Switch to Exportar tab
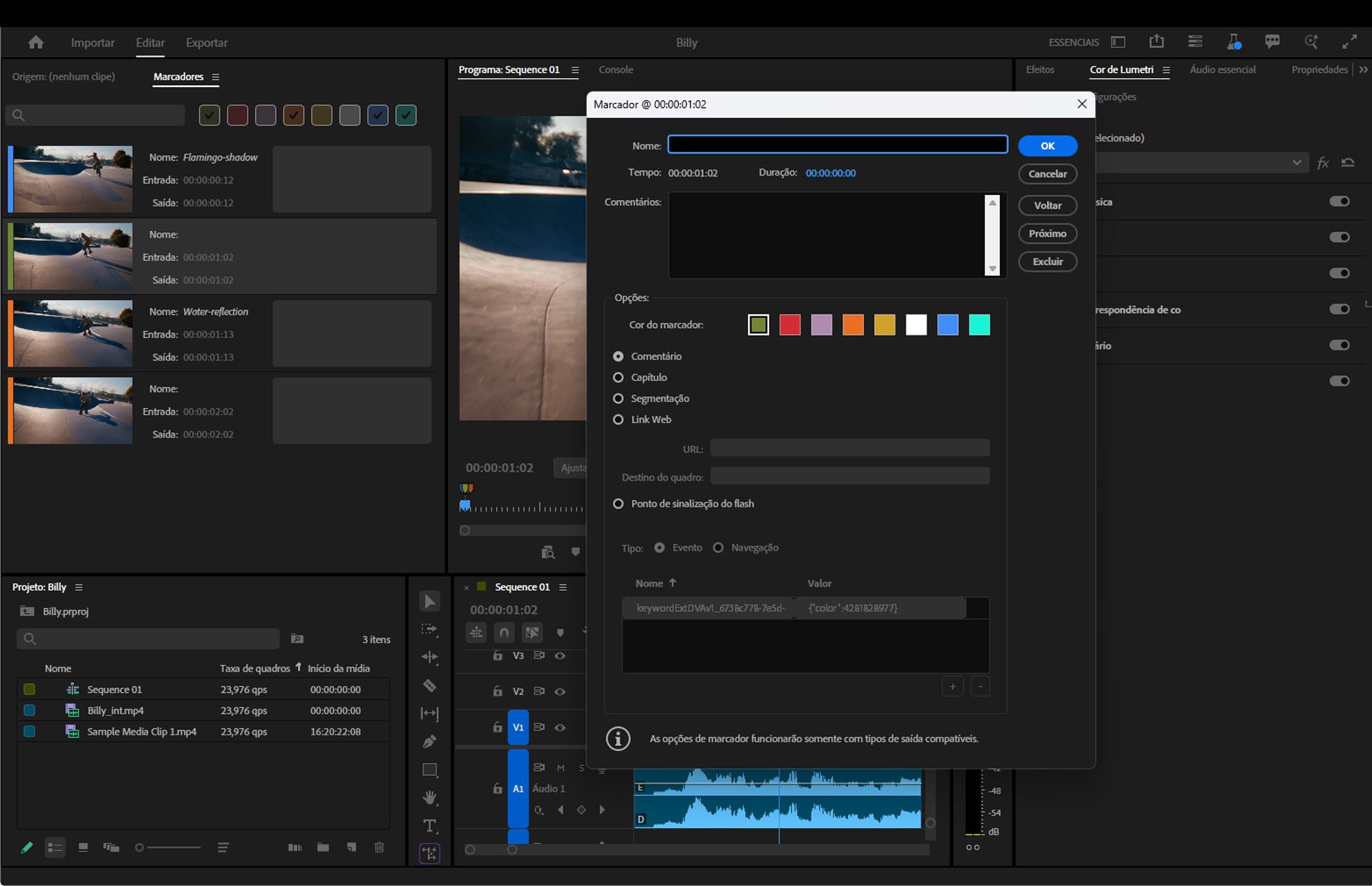1372x886 pixels. coord(207,43)
